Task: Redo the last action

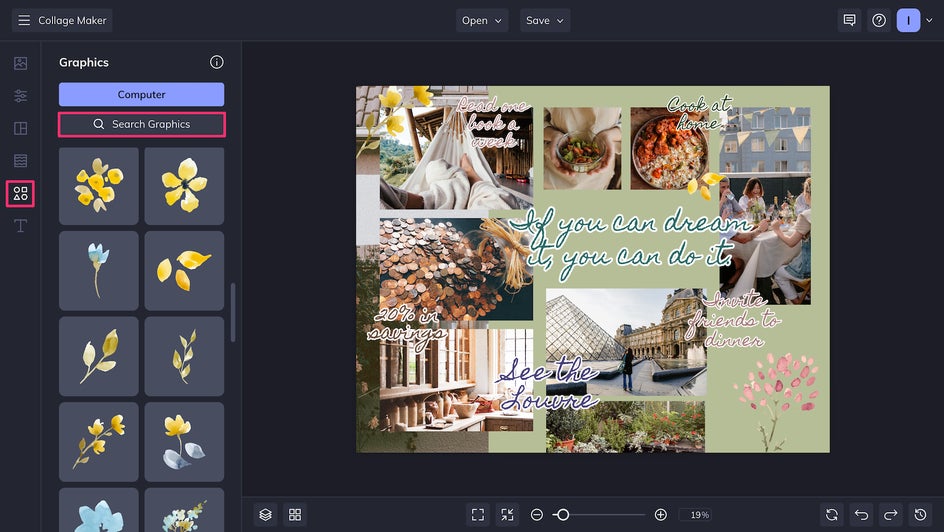Action: click(x=891, y=515)
